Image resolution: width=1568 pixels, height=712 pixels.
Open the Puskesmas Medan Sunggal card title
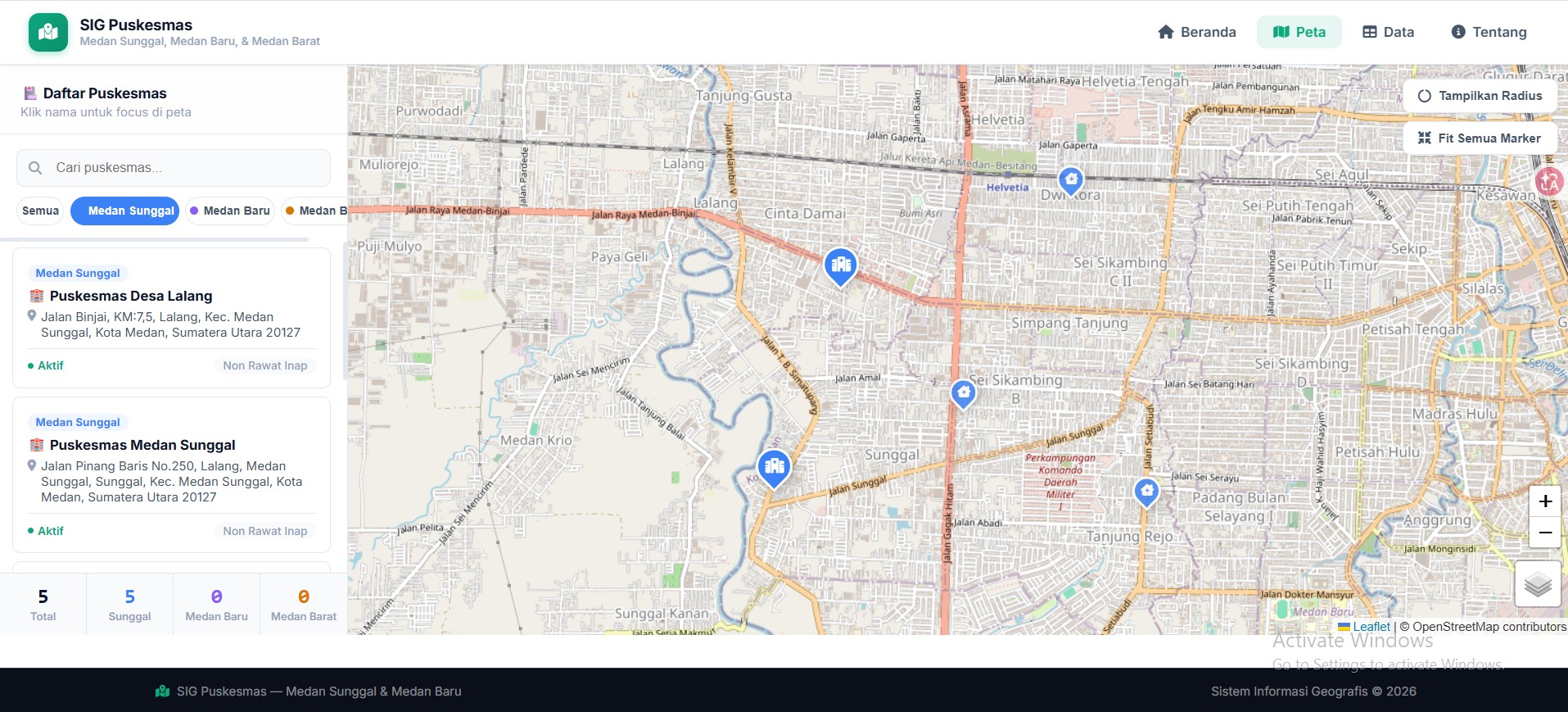pyautogui.click(x=142, y=445)
